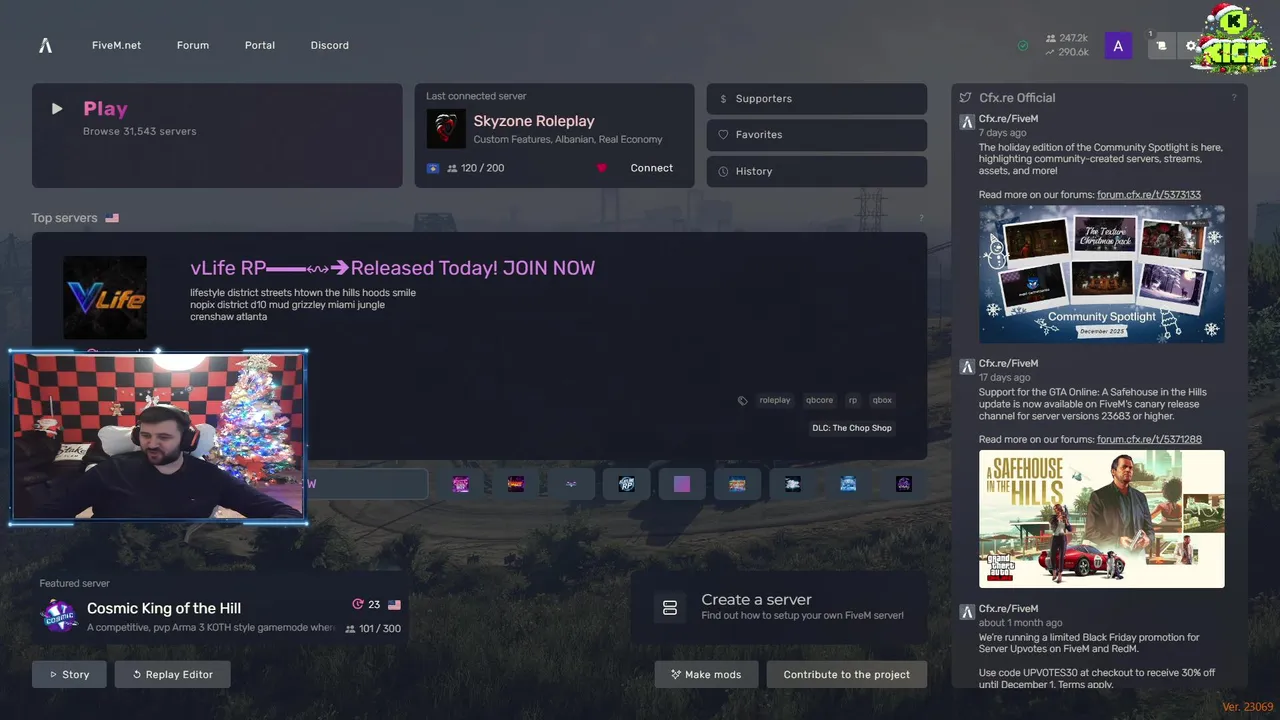This screenshot has width=1280, height=720.
Task: Click the US flag on Cosmic featured server
Action: [394, 605]
